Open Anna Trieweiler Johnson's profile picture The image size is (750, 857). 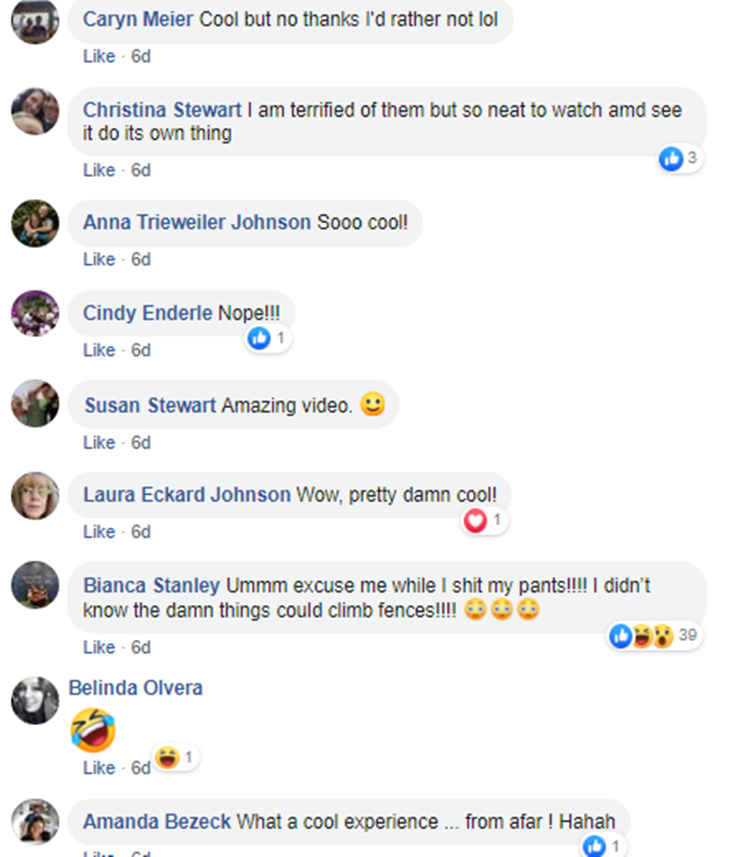pos(35,223)
